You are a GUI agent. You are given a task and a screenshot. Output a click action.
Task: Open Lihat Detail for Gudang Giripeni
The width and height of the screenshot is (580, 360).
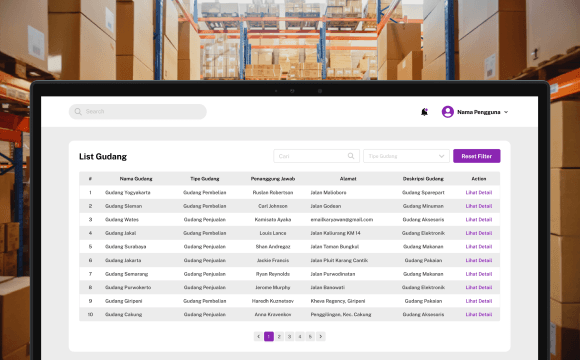[479, 301]
